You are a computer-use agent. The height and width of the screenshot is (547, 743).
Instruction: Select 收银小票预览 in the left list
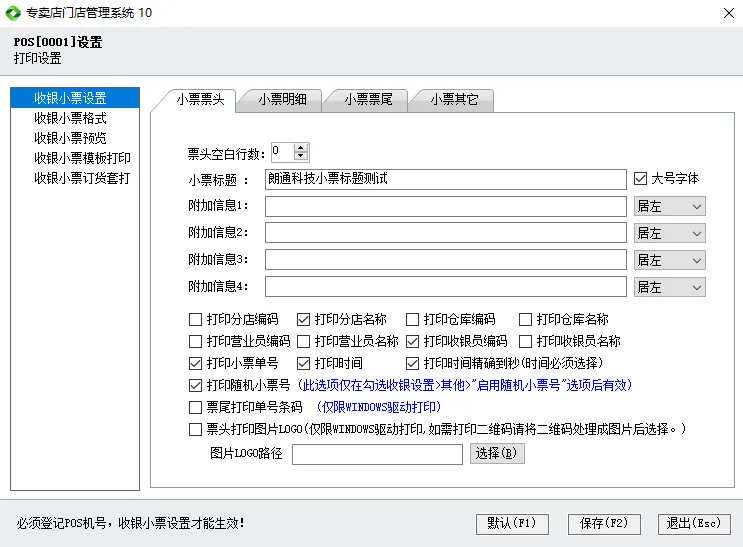(x=70, y=138)
